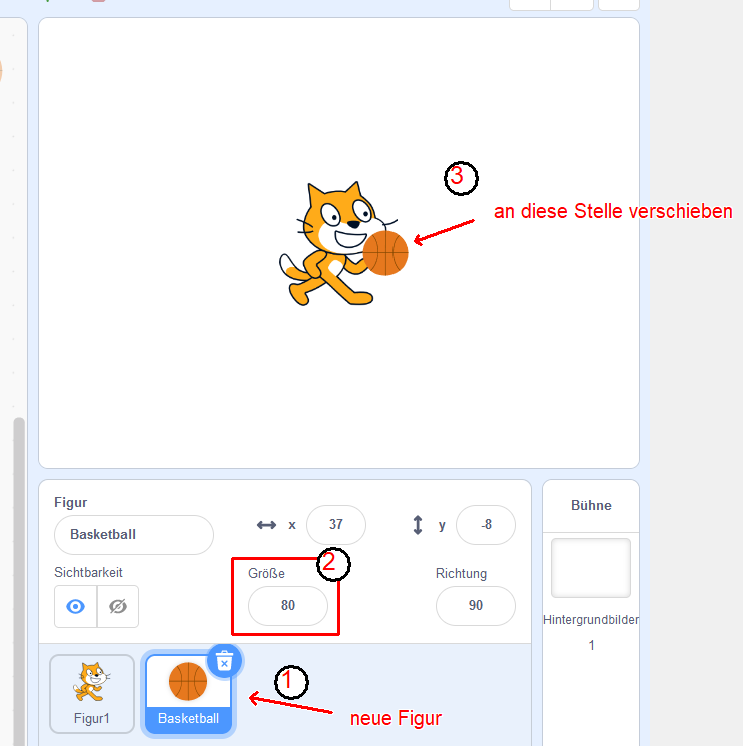
Task: Click the x position field showing 37
Action: tap(336, 524)
